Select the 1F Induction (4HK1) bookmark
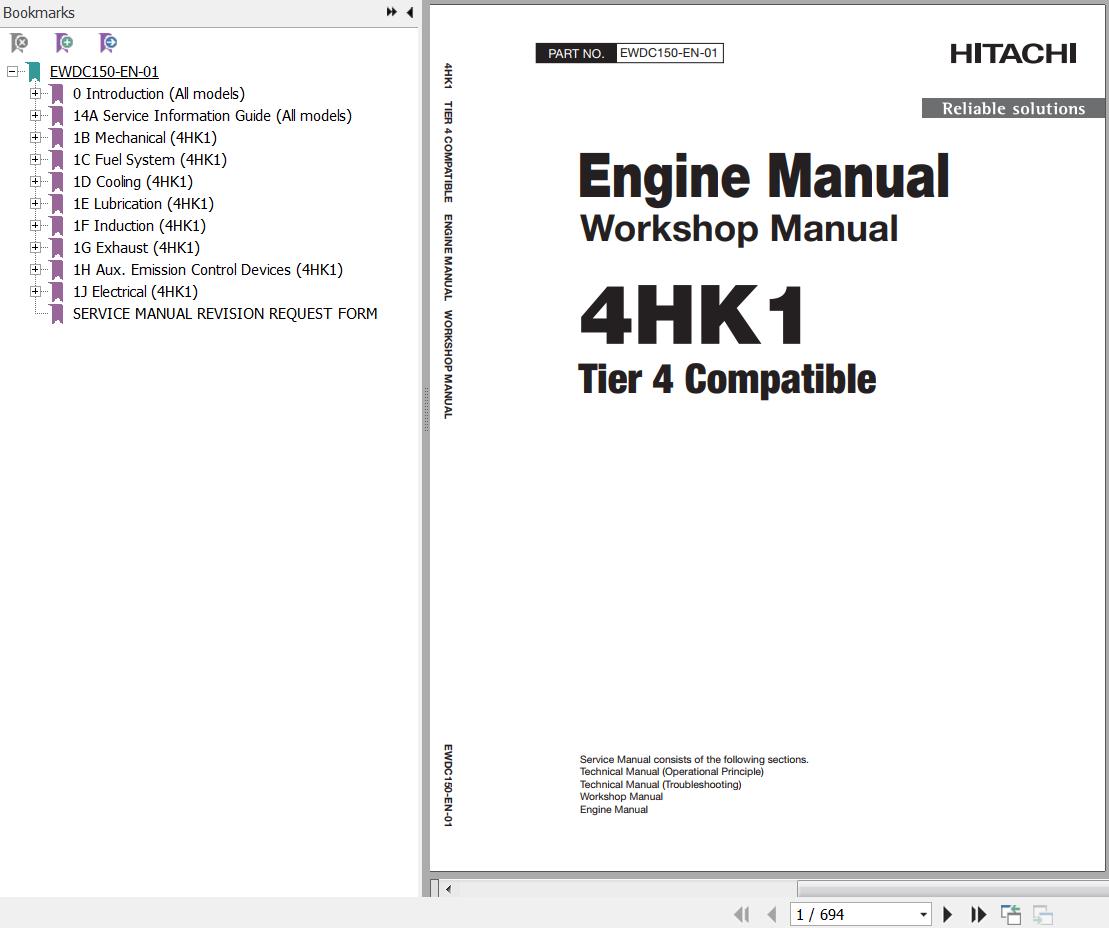Viewport: 1109px width, 928px height. coord(139,225)
